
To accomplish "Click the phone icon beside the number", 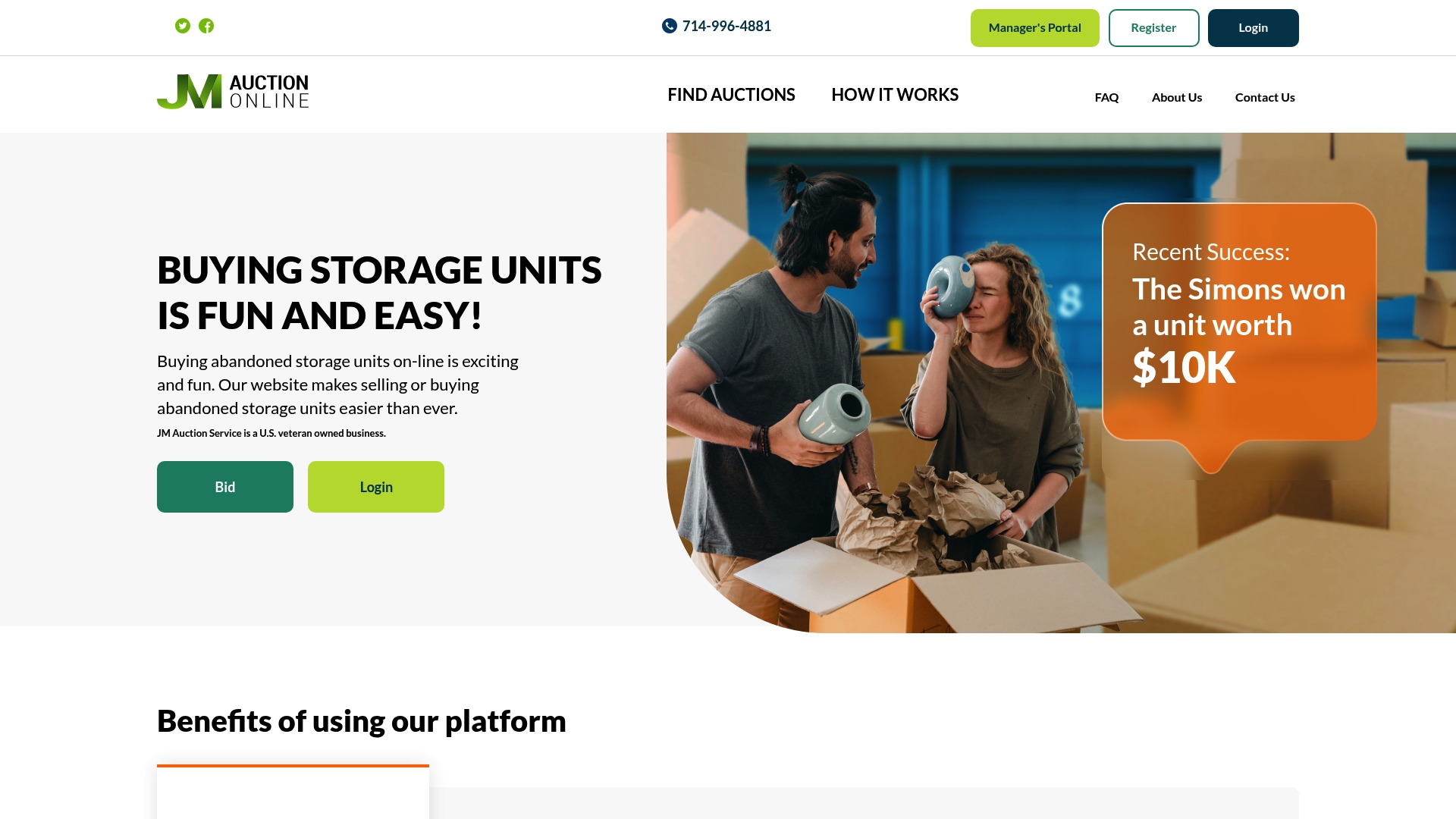I will coord(670,26).
